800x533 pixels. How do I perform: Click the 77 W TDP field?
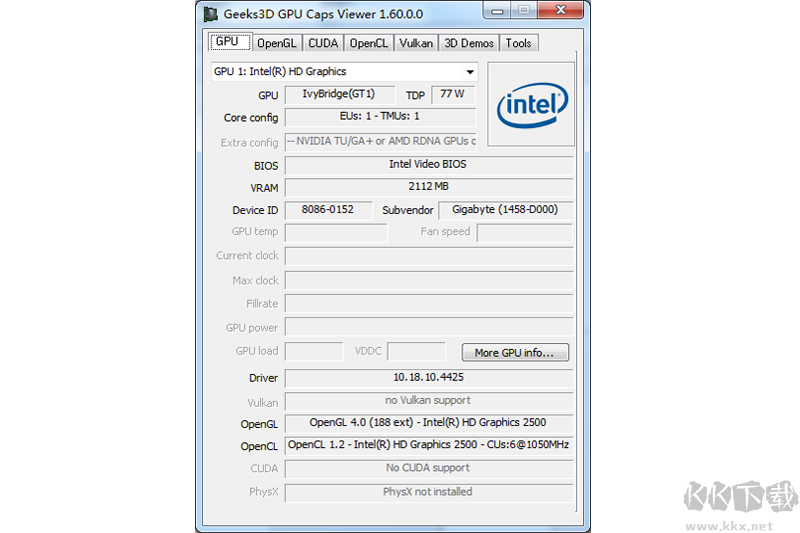tap(453, 94)
